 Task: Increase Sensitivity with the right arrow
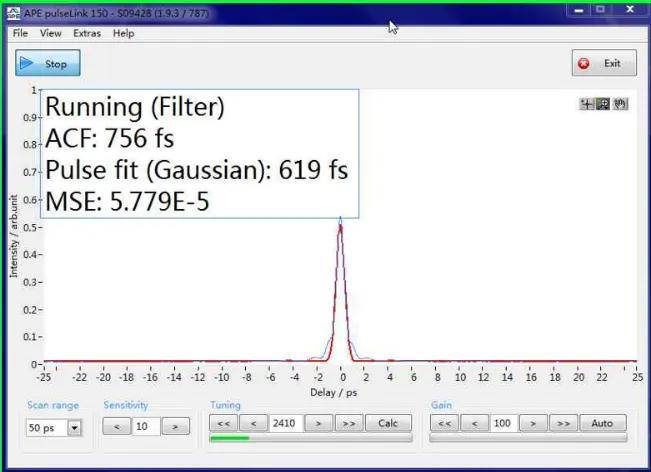[x=176, y=426]
